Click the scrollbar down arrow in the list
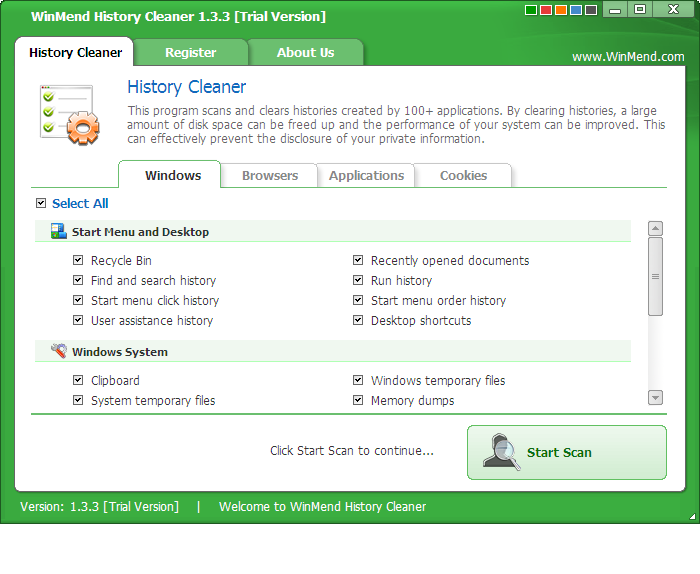 click(656, 397)
